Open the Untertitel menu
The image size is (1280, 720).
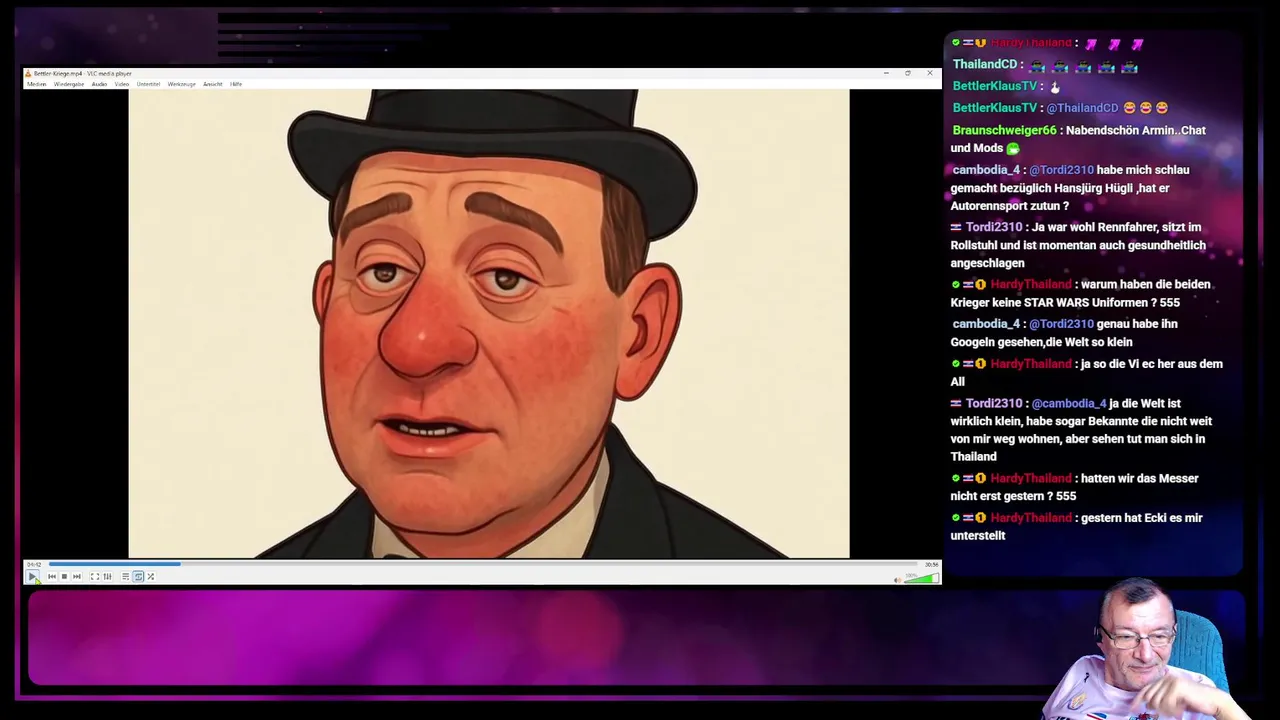[x=148, y=84]
